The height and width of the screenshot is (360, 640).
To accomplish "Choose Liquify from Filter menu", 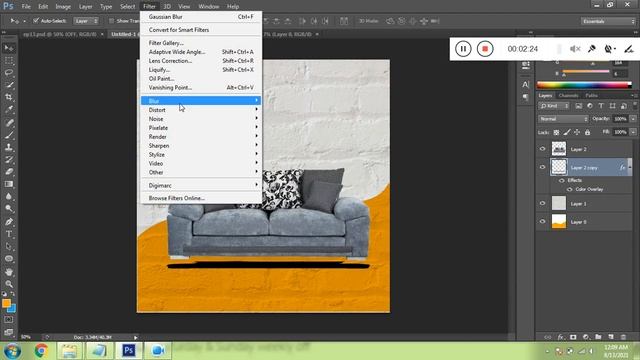I will pos(201,70).
